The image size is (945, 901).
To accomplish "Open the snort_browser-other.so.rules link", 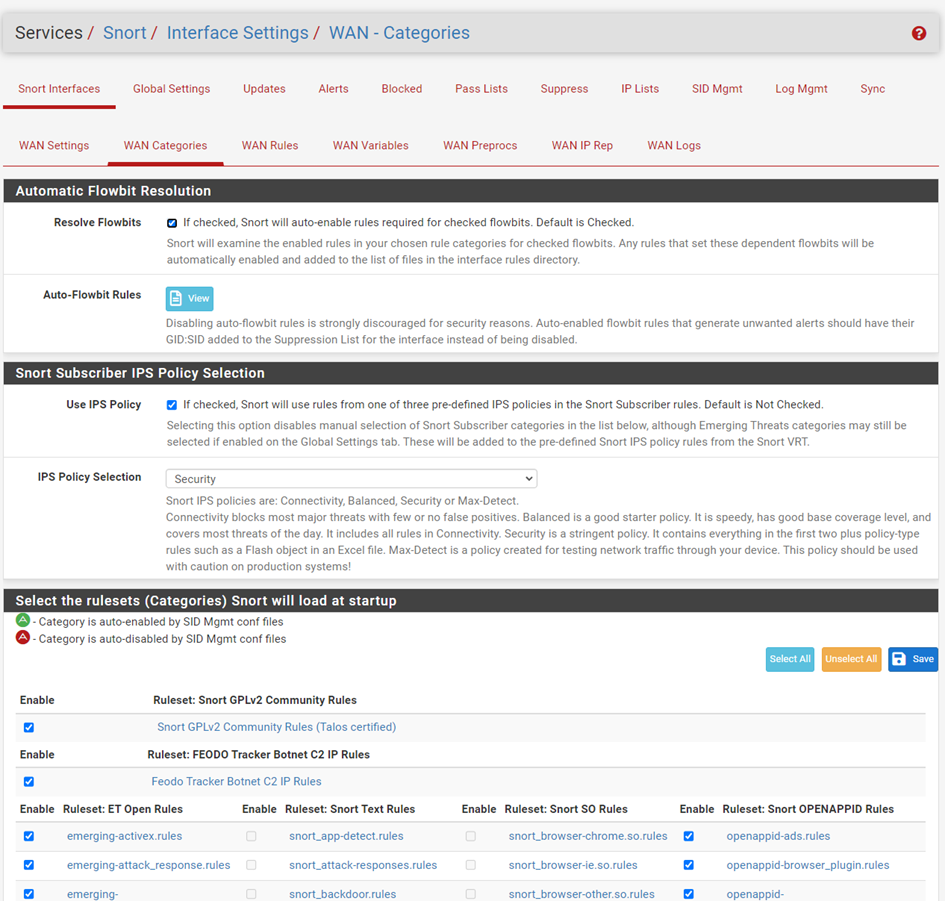I will pos(581,894).
